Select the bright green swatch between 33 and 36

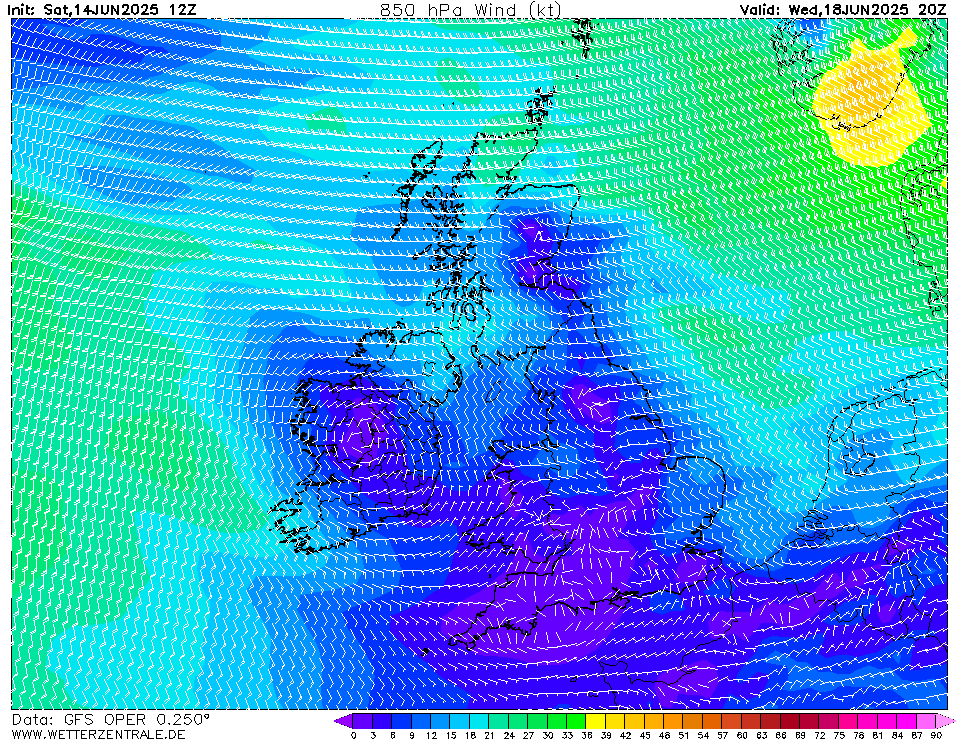[577, 721]
